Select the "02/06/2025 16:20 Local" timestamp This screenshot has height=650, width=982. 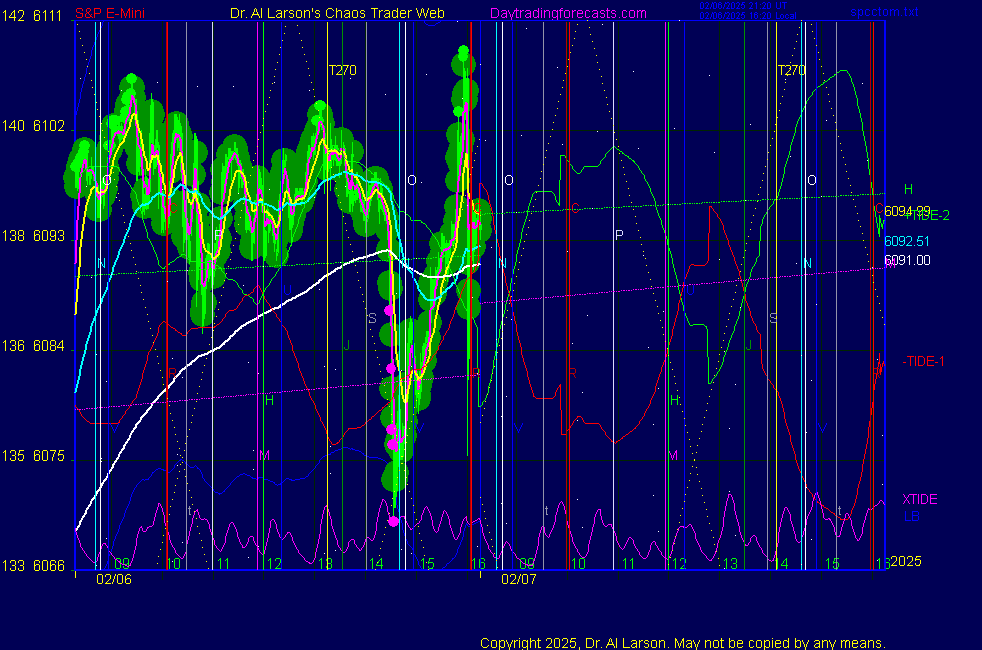pyautogui.click(x=748, y=16)
